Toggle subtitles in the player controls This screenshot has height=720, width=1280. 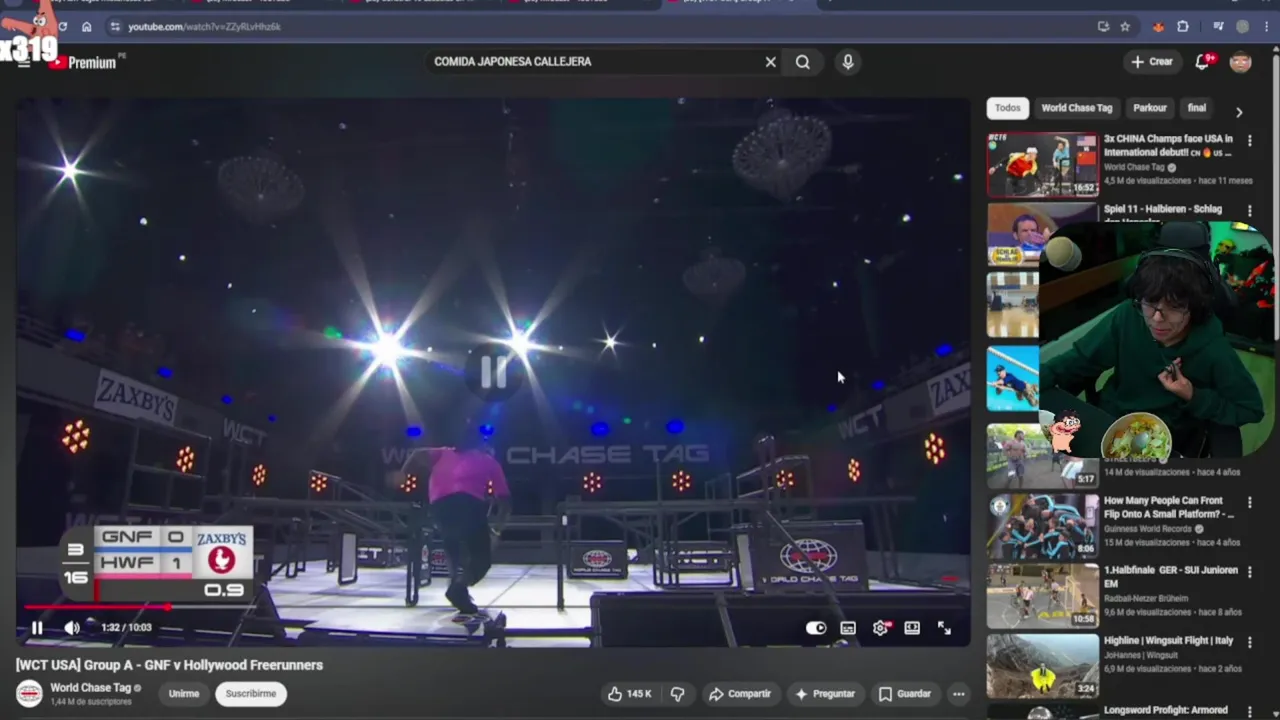[848, 628]
